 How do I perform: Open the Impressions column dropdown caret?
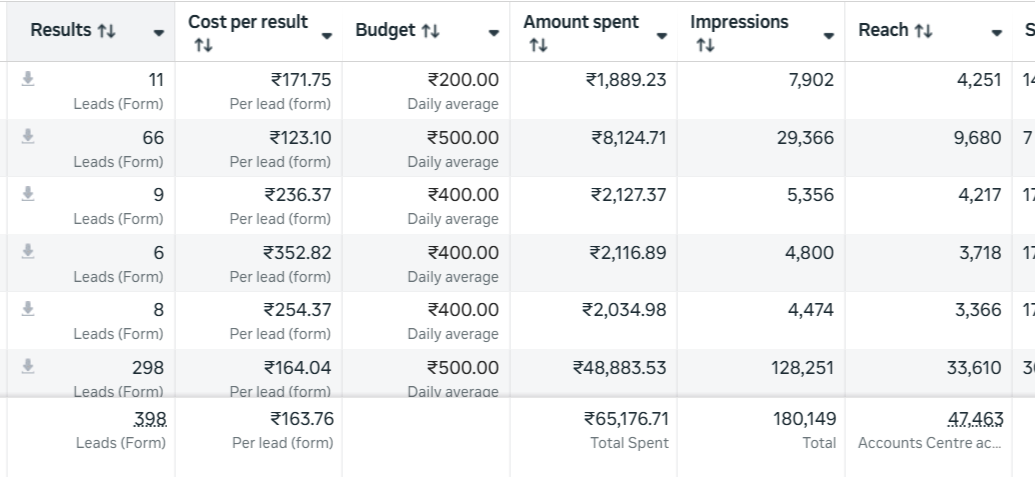(828, 35)
